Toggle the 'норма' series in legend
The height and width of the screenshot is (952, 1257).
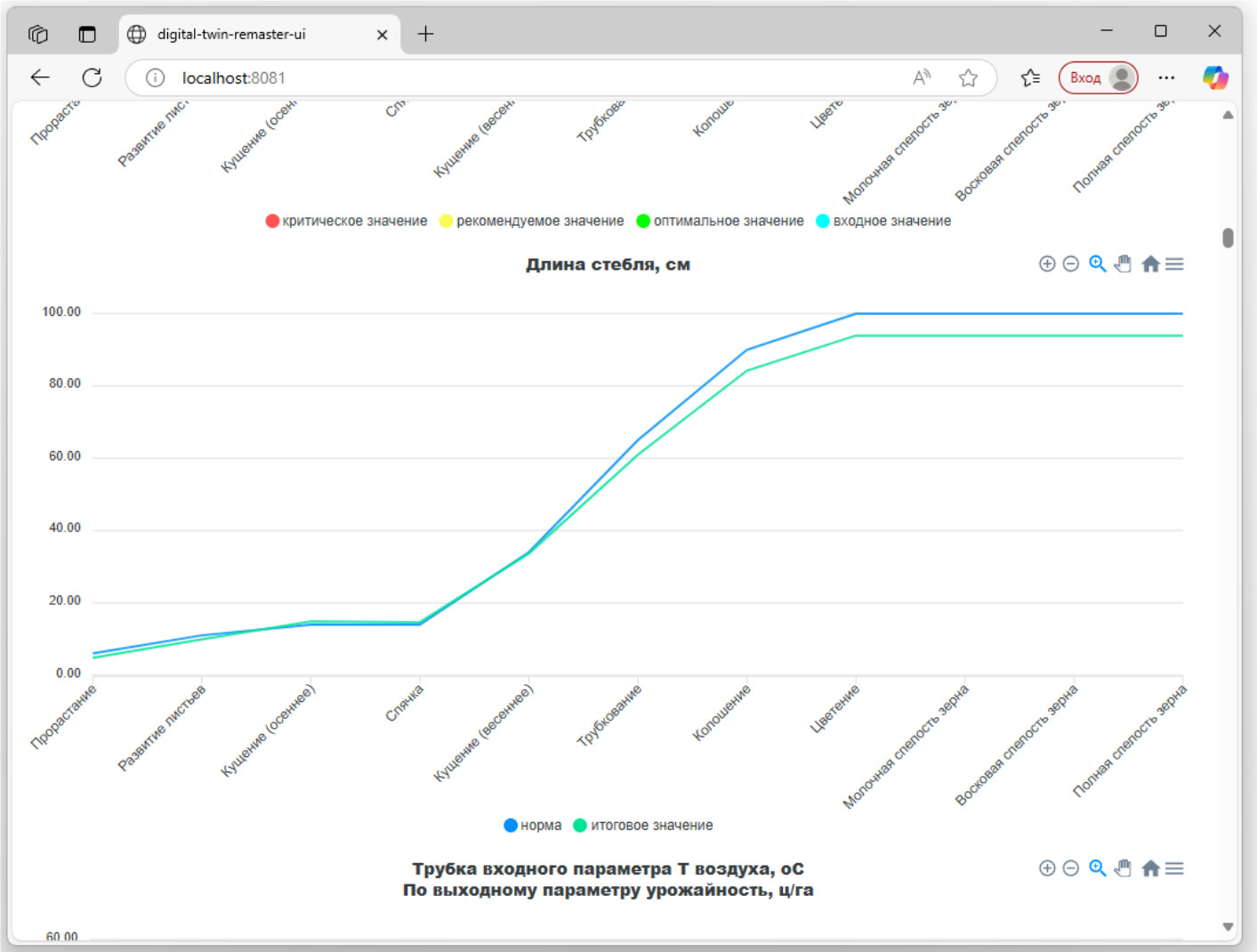coord(532,826)
